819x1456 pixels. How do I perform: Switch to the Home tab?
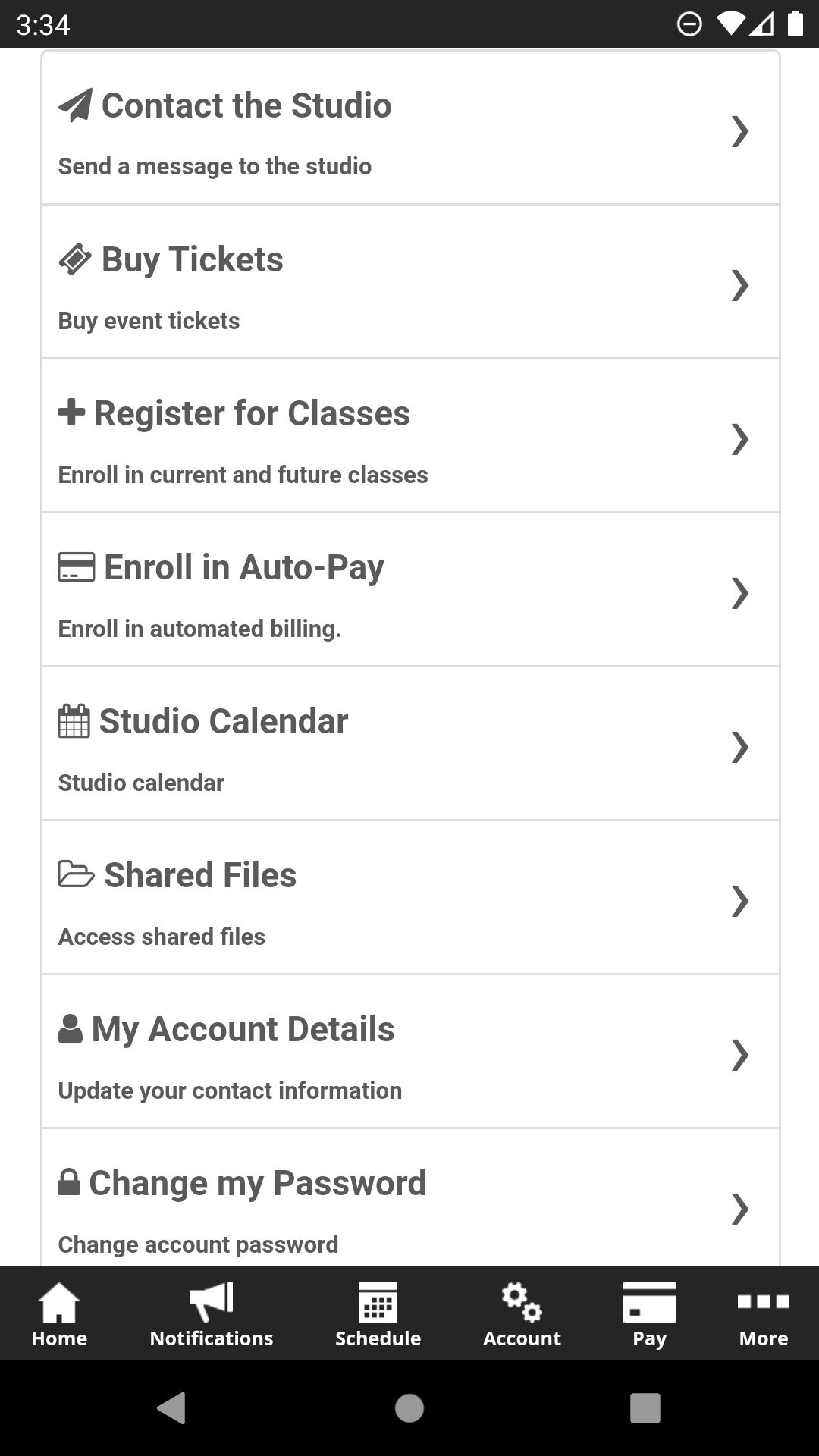(59, 1313)
